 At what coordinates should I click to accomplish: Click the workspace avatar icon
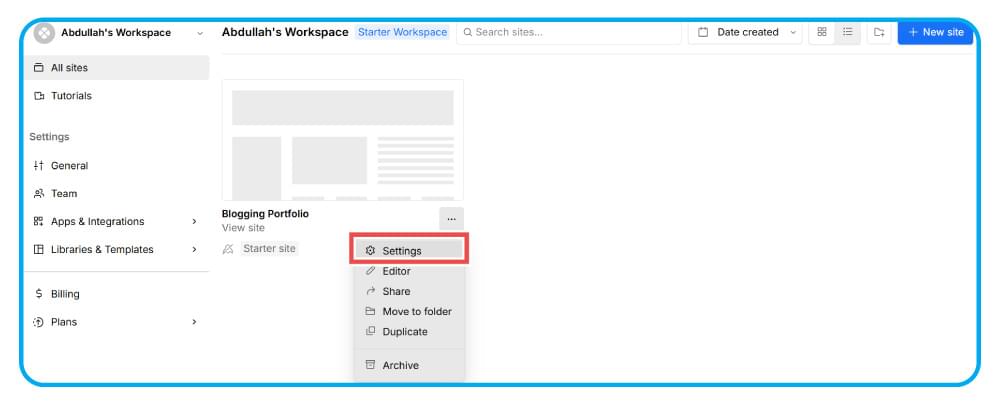tap(44, 33)
